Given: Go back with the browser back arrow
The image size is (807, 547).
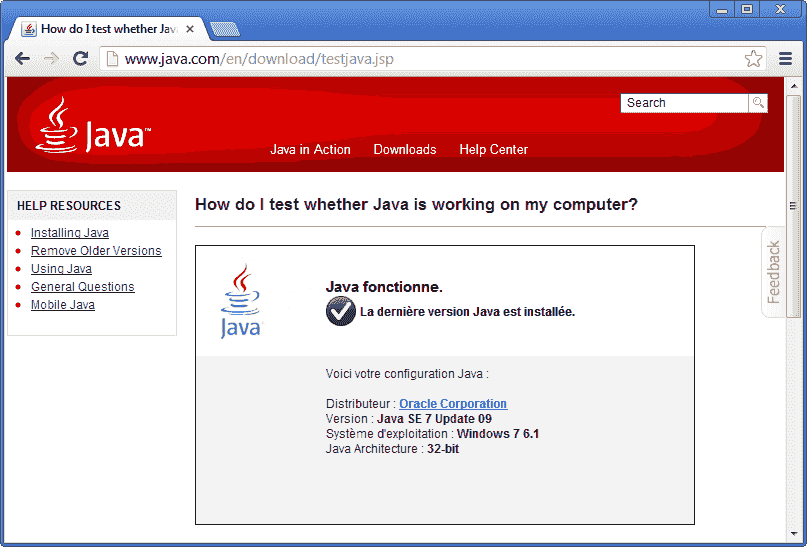Looking at the screenshot, I should click(22, 59).
